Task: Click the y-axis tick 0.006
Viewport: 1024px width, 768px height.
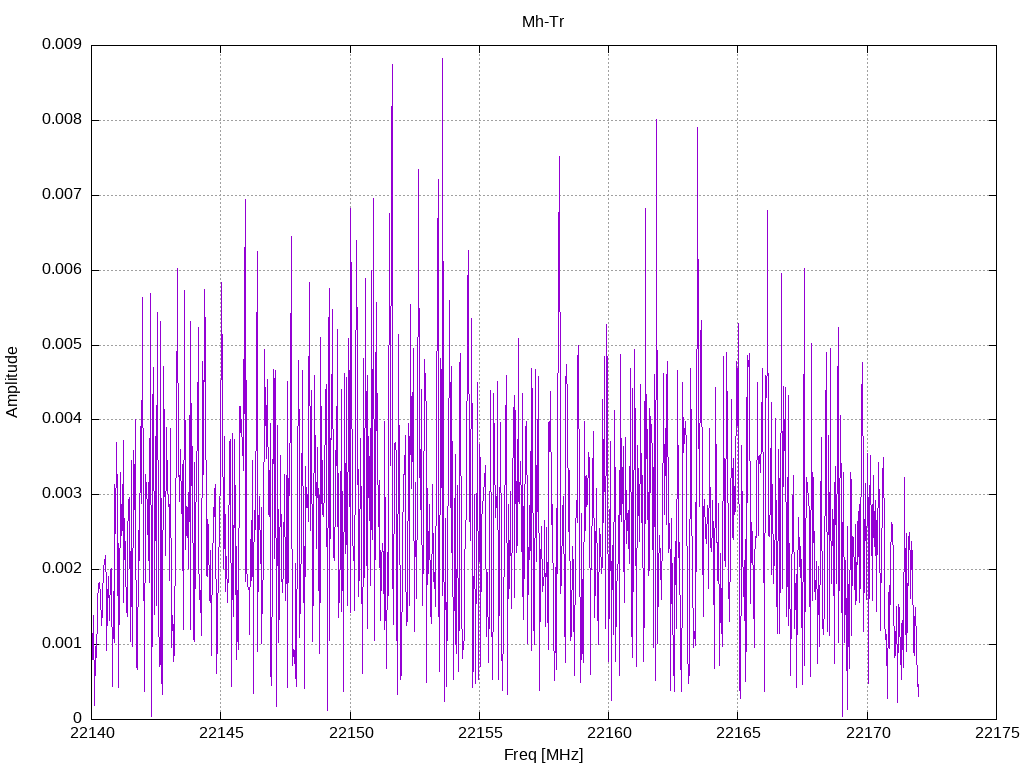Action: coord(62,270)
